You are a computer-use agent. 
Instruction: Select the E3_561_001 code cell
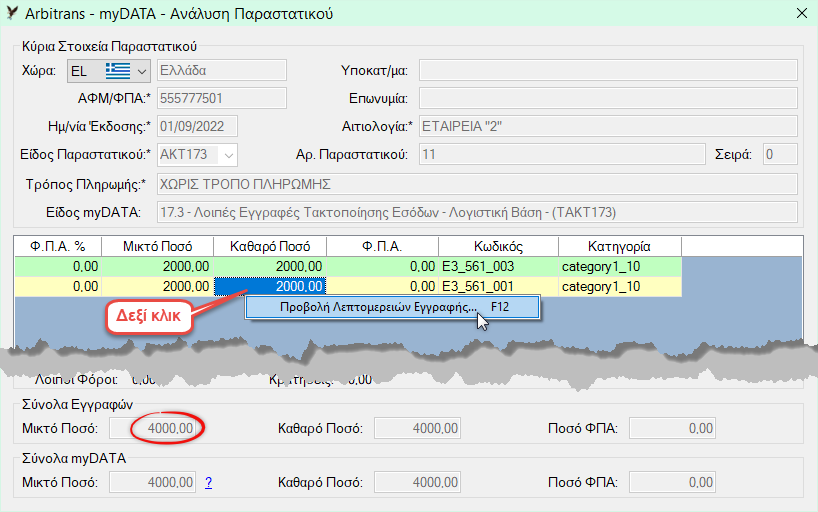coord(498,287)
